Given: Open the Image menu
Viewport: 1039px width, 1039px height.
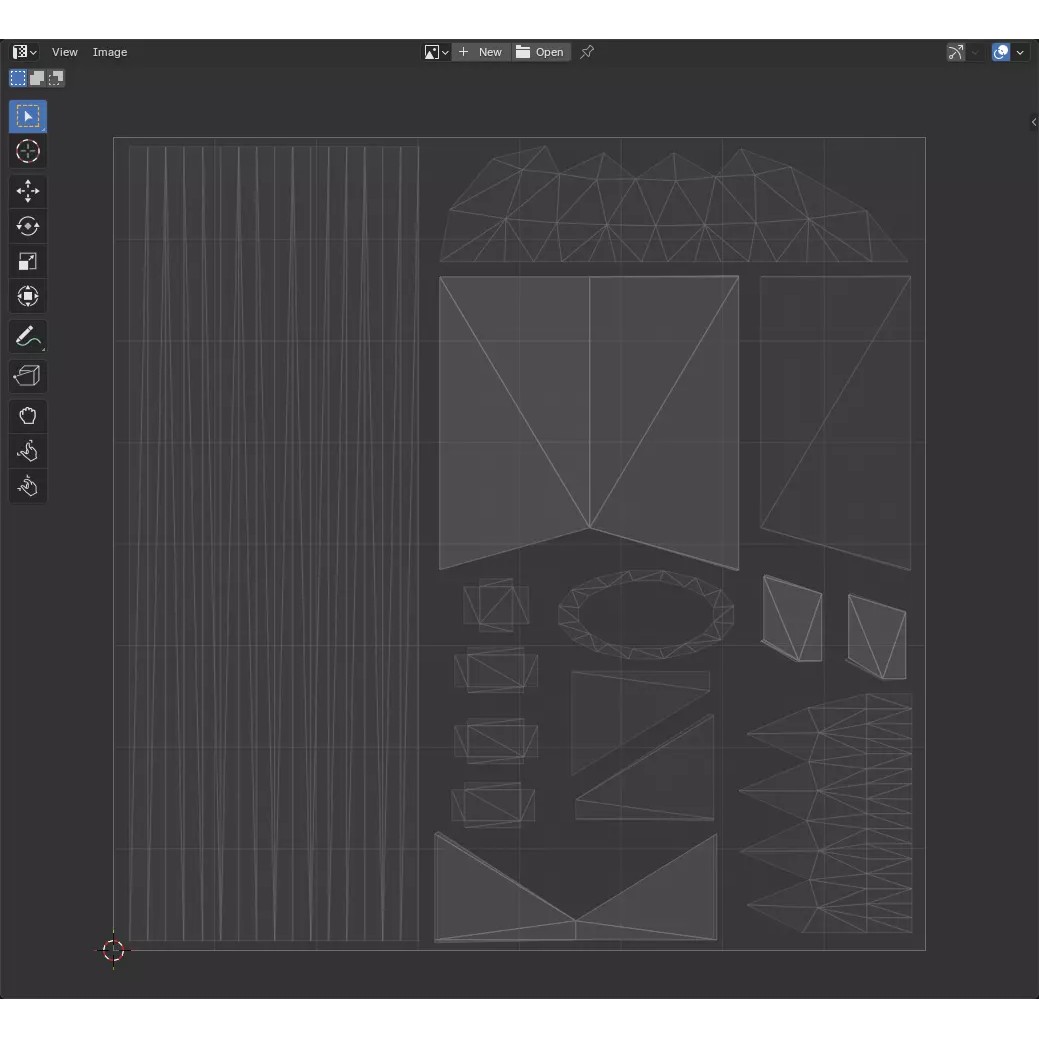Looking at the screenshot, I should pyautogui.click(x=110, y=52).
